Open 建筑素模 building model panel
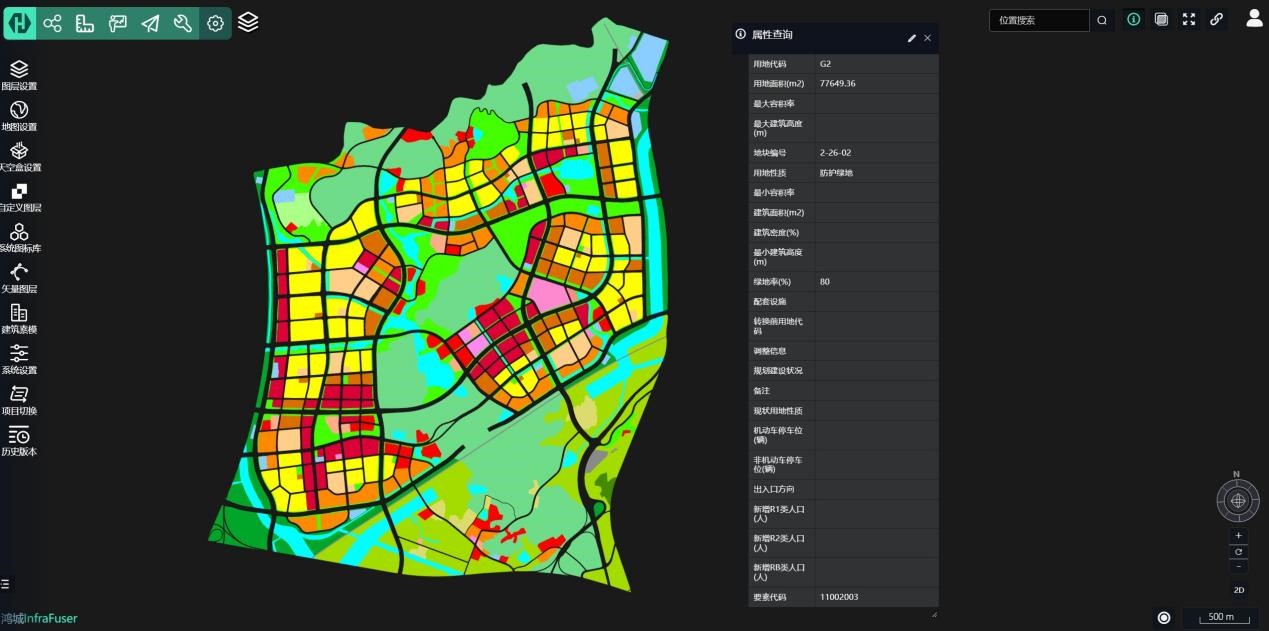 [x=19, y=319]
